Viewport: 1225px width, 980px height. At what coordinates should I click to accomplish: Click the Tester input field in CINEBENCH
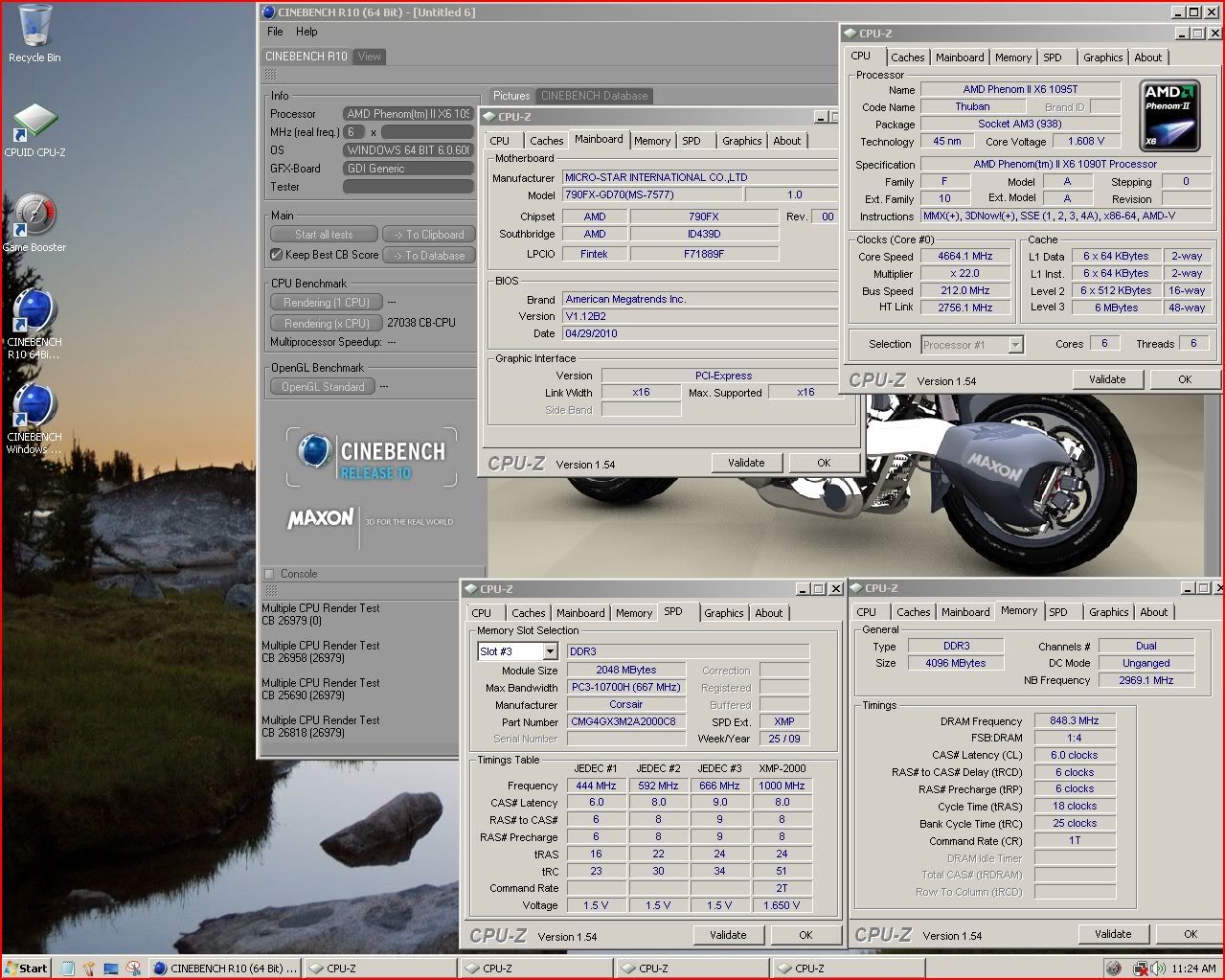408,187
